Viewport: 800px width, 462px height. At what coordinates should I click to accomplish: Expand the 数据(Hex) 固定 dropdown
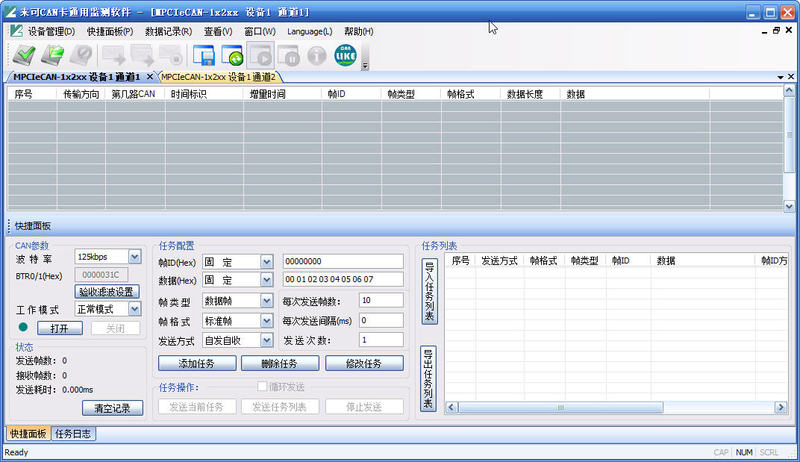pos(267,280)
